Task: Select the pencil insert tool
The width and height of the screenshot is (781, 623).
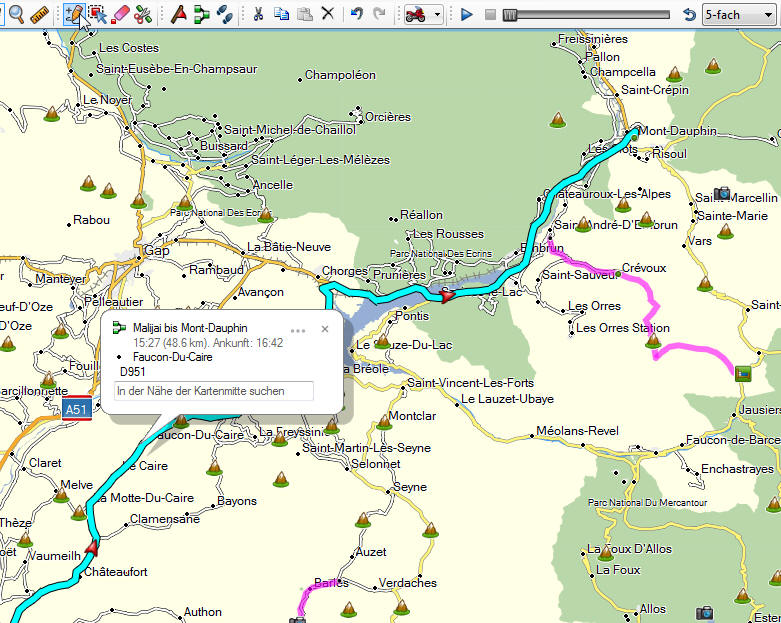Action: point(73,14)
